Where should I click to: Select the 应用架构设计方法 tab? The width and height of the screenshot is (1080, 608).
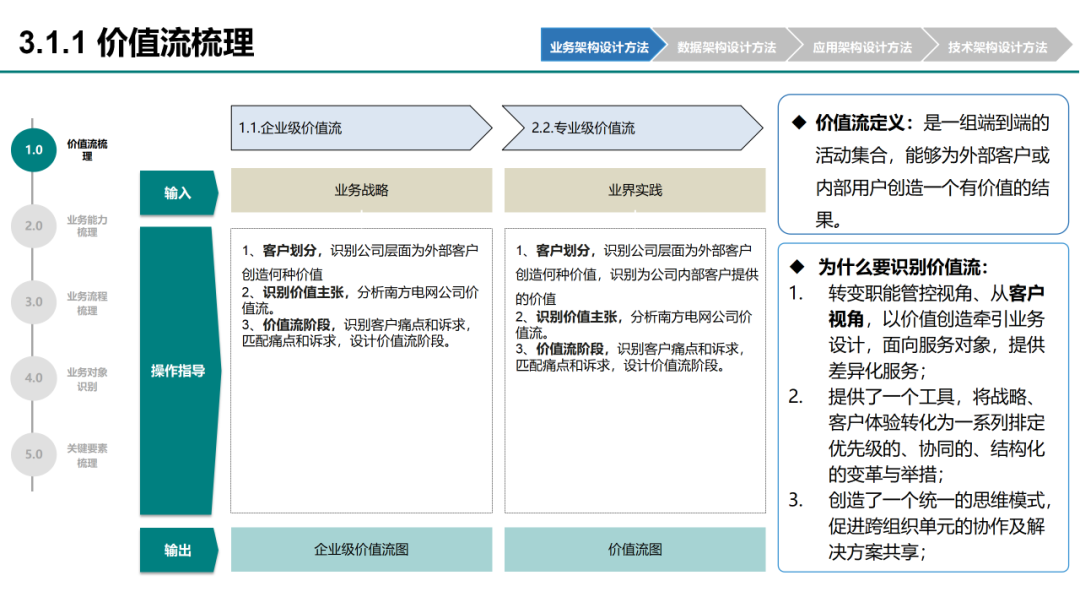click(862, 45)
